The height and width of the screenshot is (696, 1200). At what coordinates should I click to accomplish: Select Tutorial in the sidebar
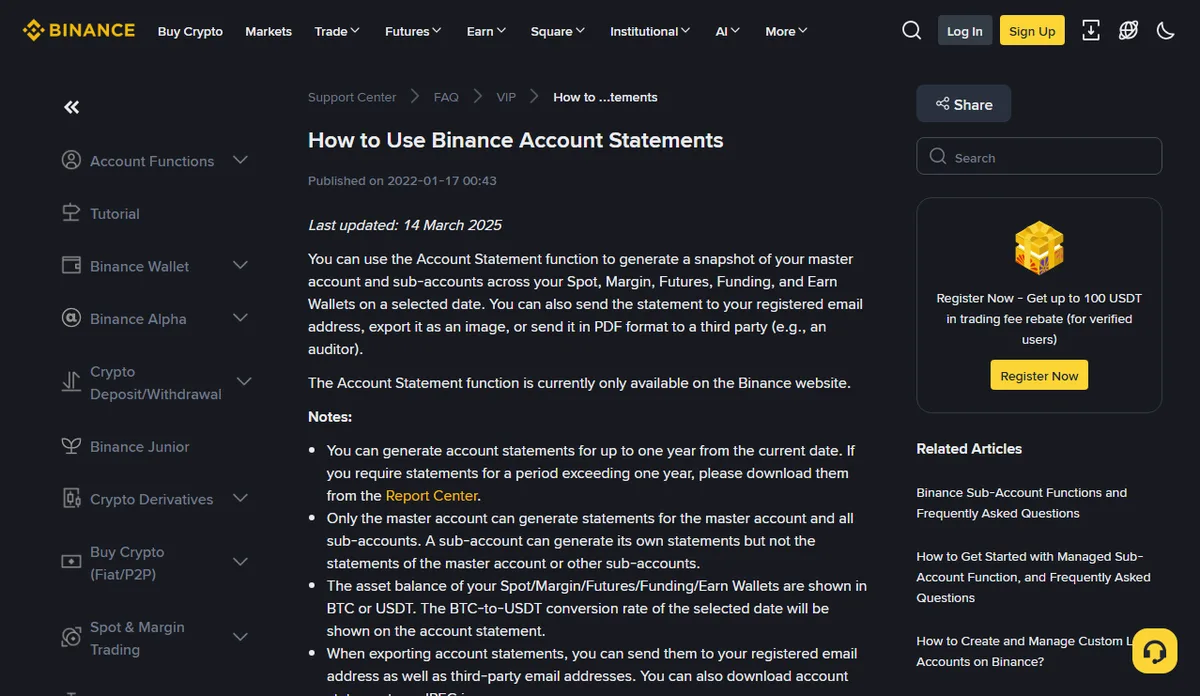(x=115, y=213)
